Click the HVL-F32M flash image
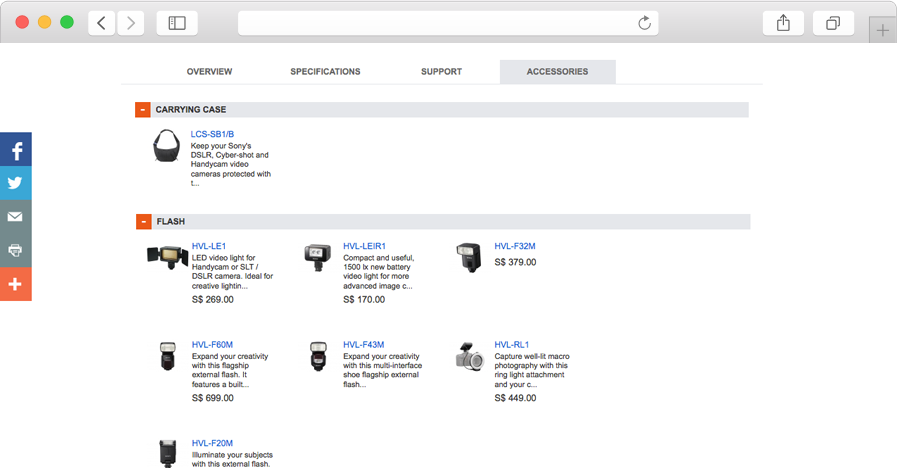The width and height of the screenshot is (897, 468). pos(469,257)
